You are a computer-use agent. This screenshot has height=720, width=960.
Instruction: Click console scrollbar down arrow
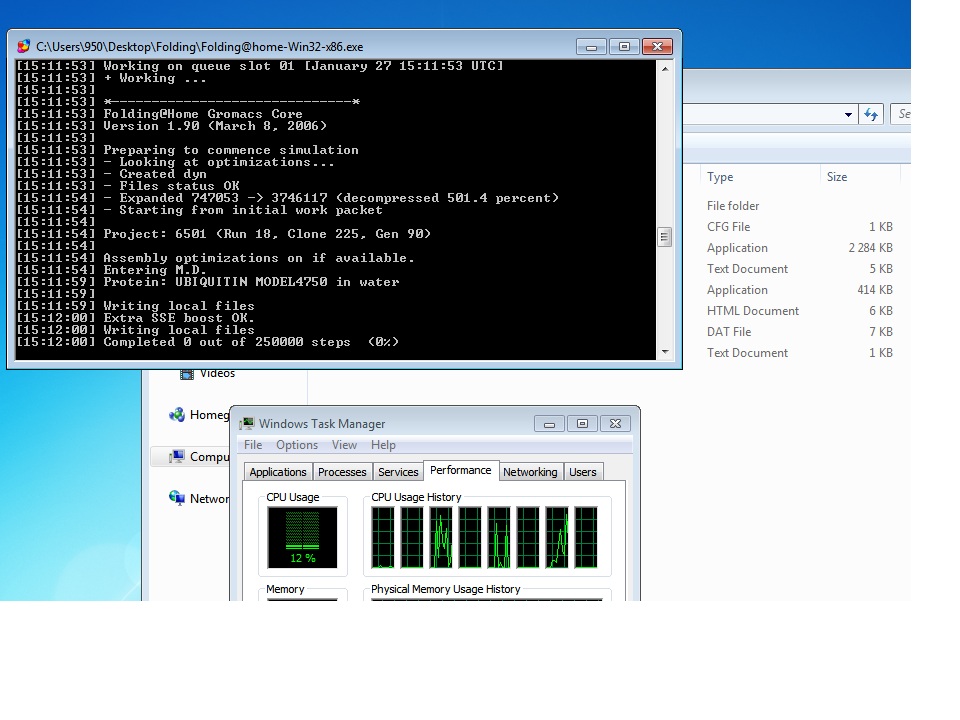pos(665,352)
